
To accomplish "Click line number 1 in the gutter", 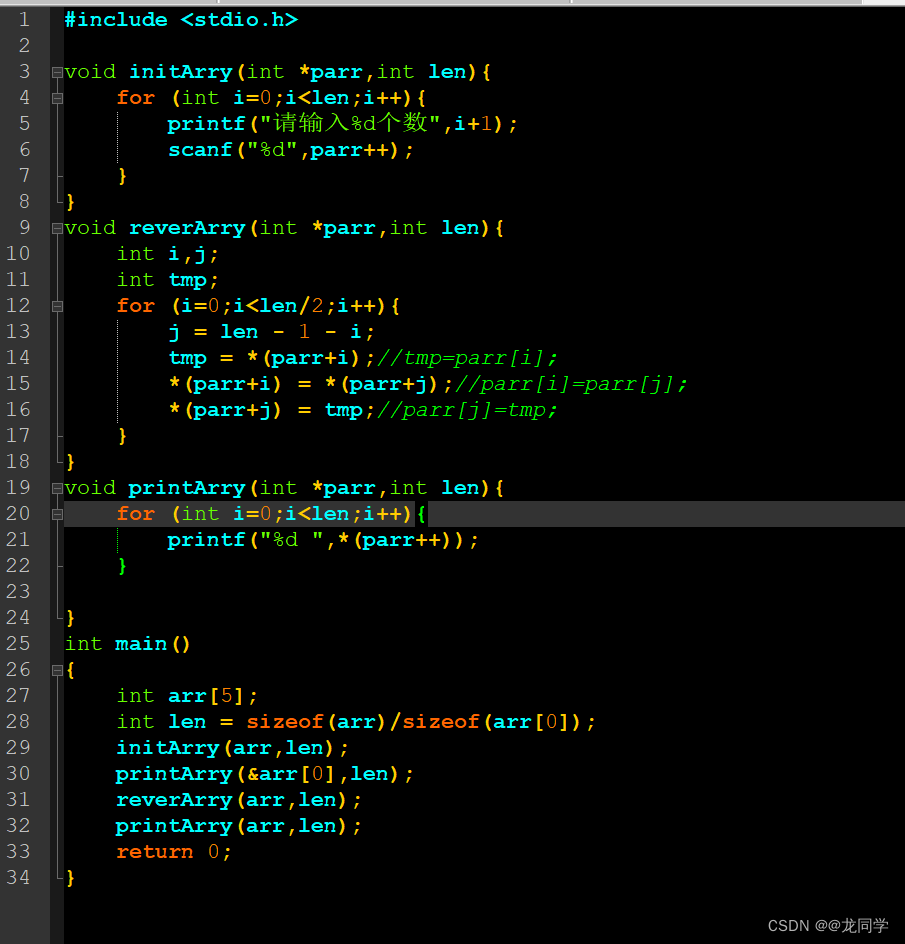I will [x=24, y=20].
